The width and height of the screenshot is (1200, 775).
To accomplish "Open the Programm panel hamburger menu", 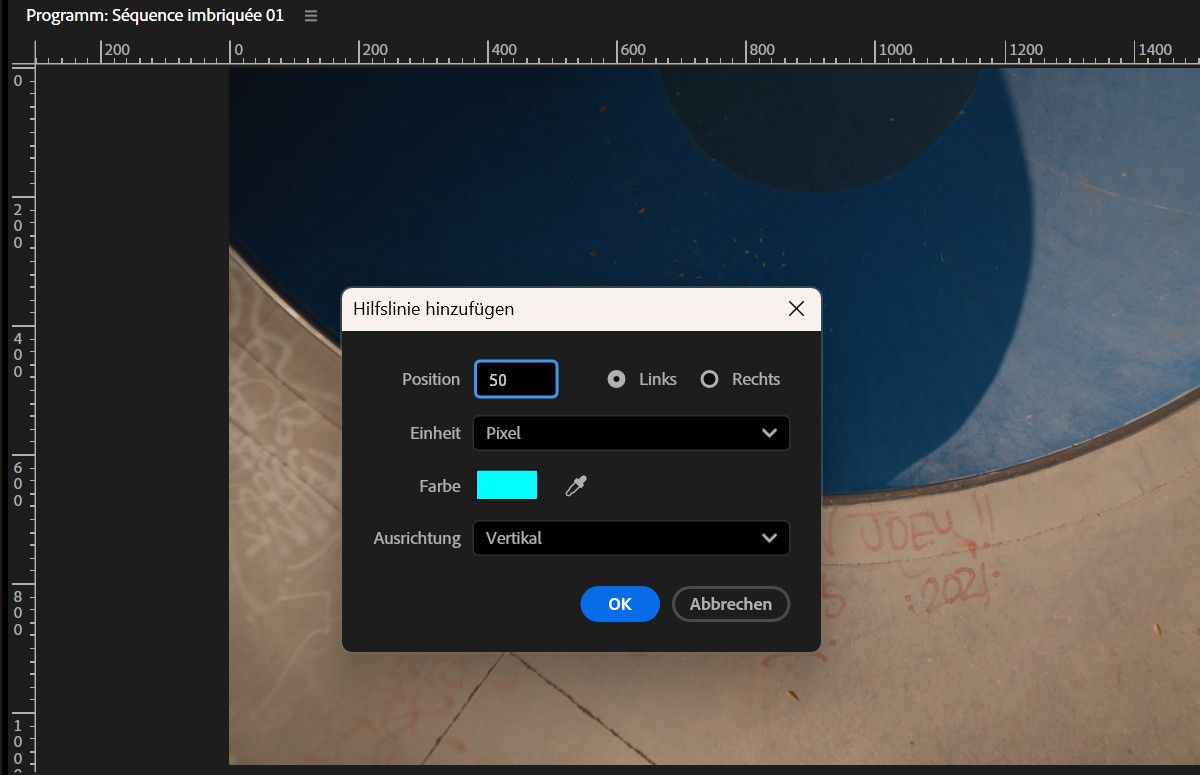I will click(311, 16).
